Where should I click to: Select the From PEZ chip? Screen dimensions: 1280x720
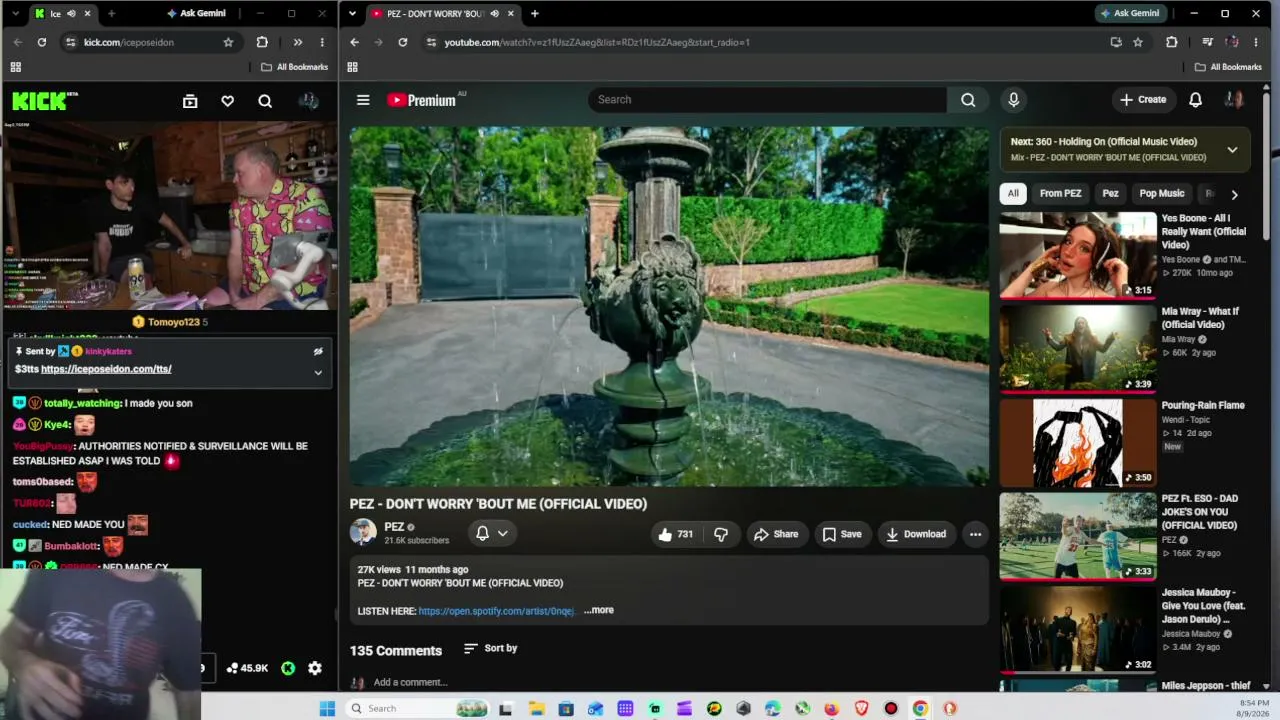point(1060,193)
